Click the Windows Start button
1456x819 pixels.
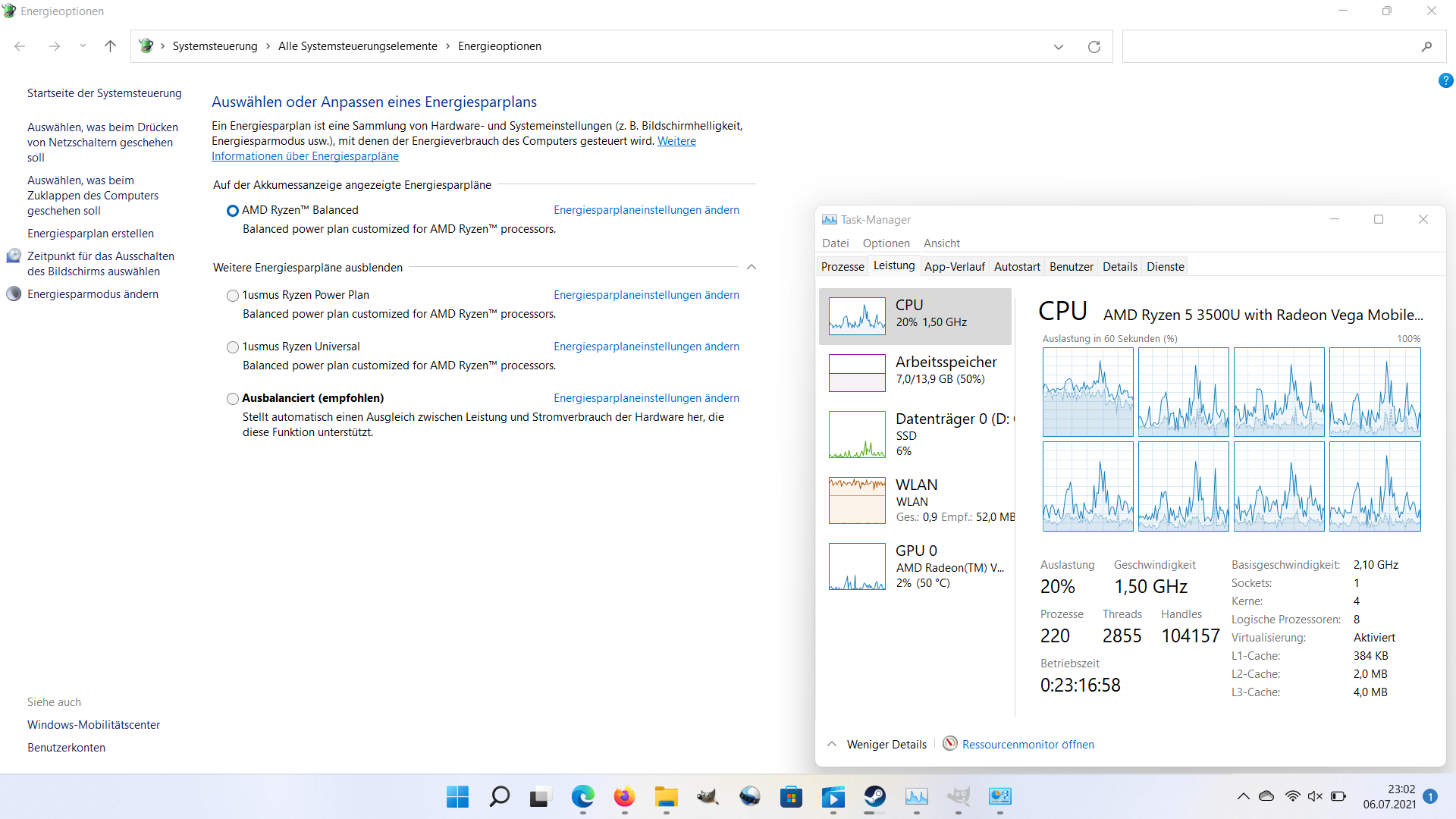pos(457,796)
